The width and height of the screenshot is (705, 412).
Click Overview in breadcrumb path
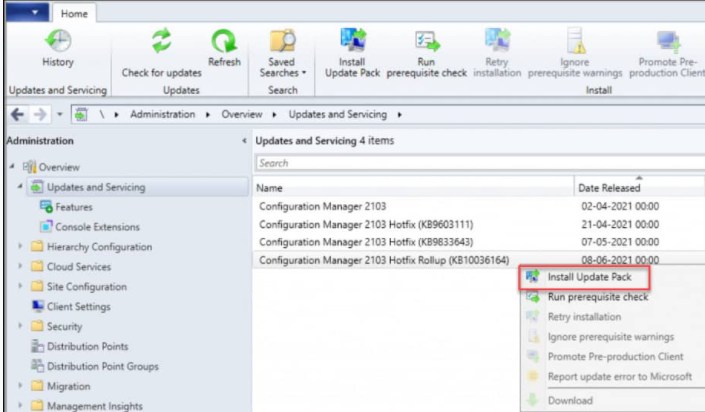pos(242,115)
